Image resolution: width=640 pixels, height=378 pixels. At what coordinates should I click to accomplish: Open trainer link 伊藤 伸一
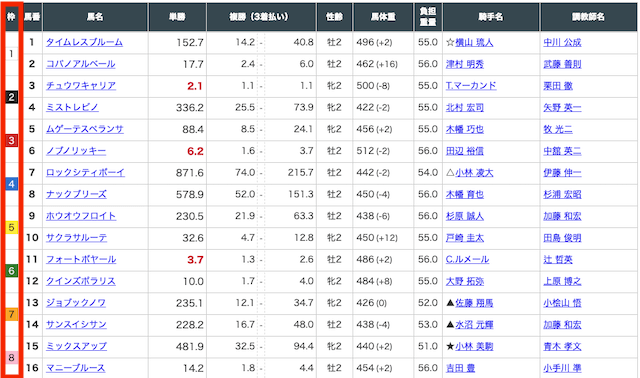tap(562, 173)
